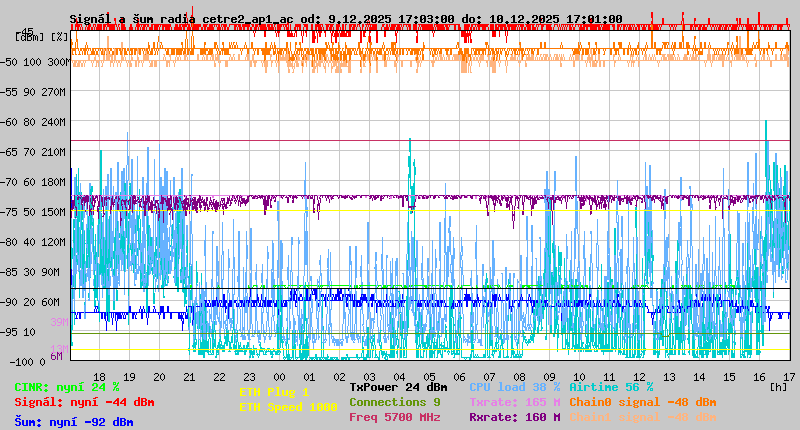Select the '-70 60 180M' y-axis label
Viewport: 800px width, 430px height.
tap(33, 182)
